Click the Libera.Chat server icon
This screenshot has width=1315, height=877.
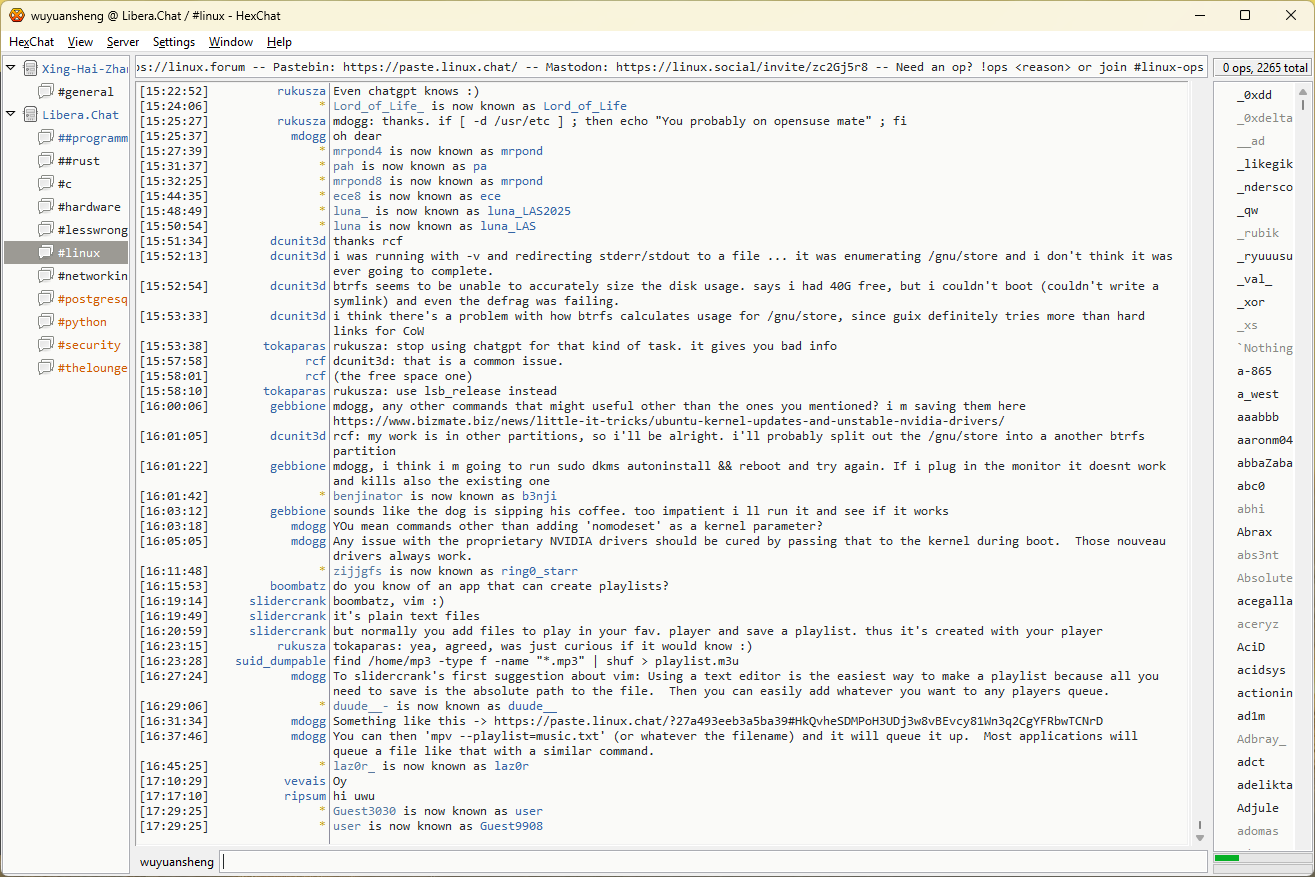click(30, 115)
